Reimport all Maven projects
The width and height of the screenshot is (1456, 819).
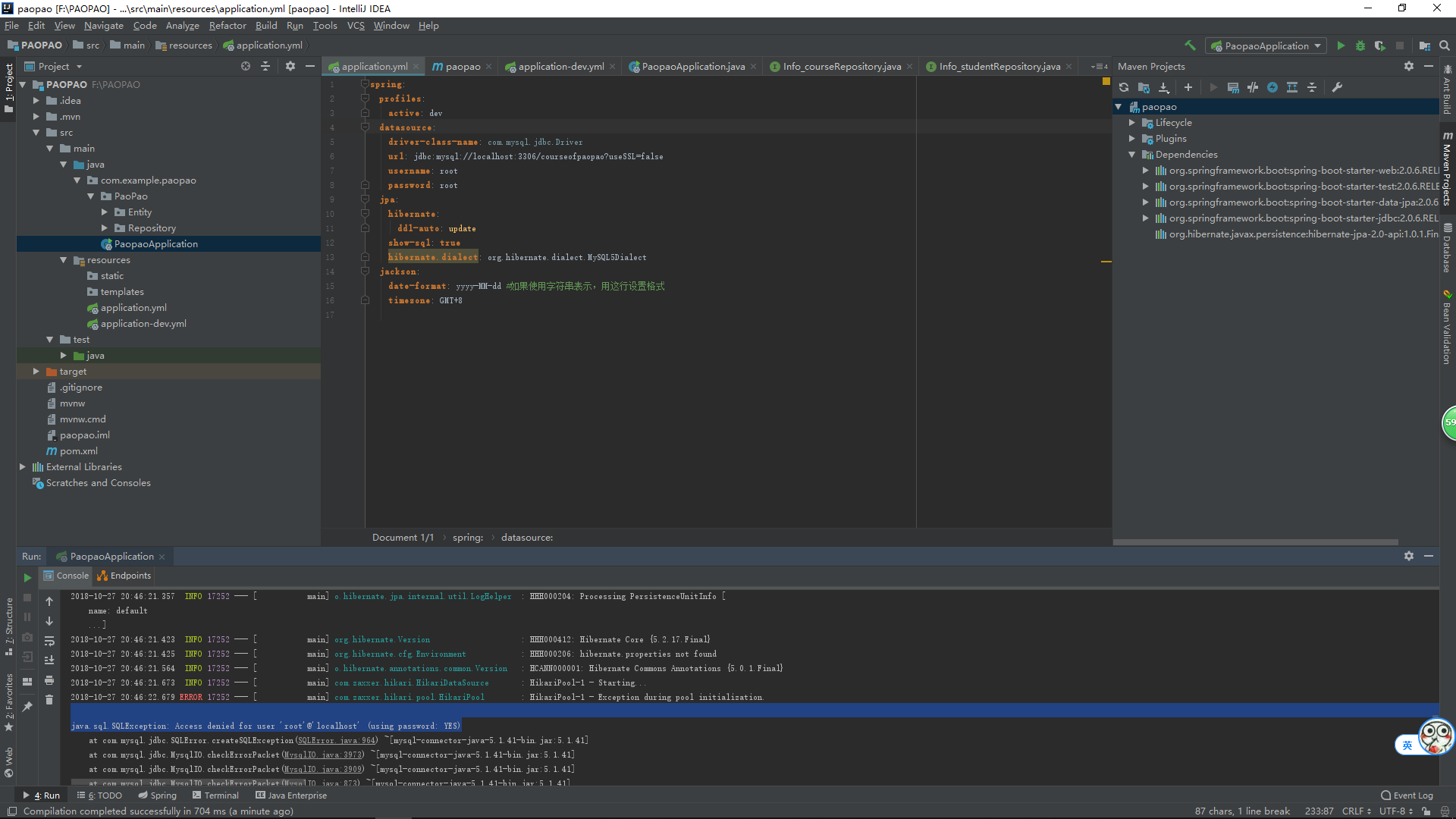[1124, 87]
